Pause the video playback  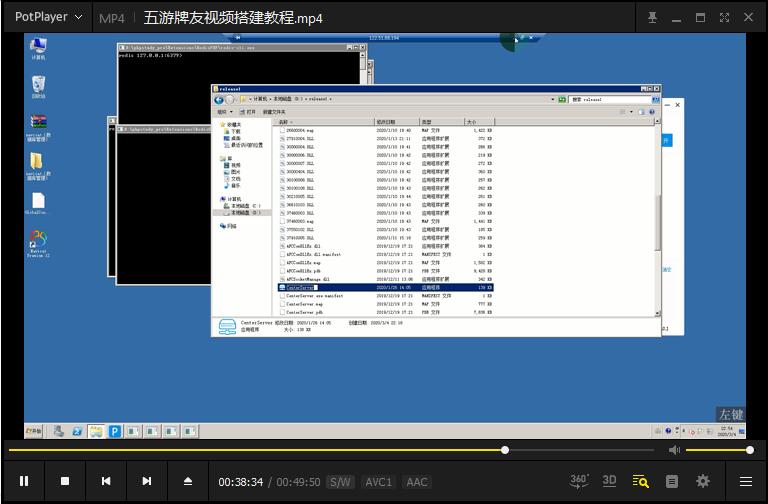24,481
